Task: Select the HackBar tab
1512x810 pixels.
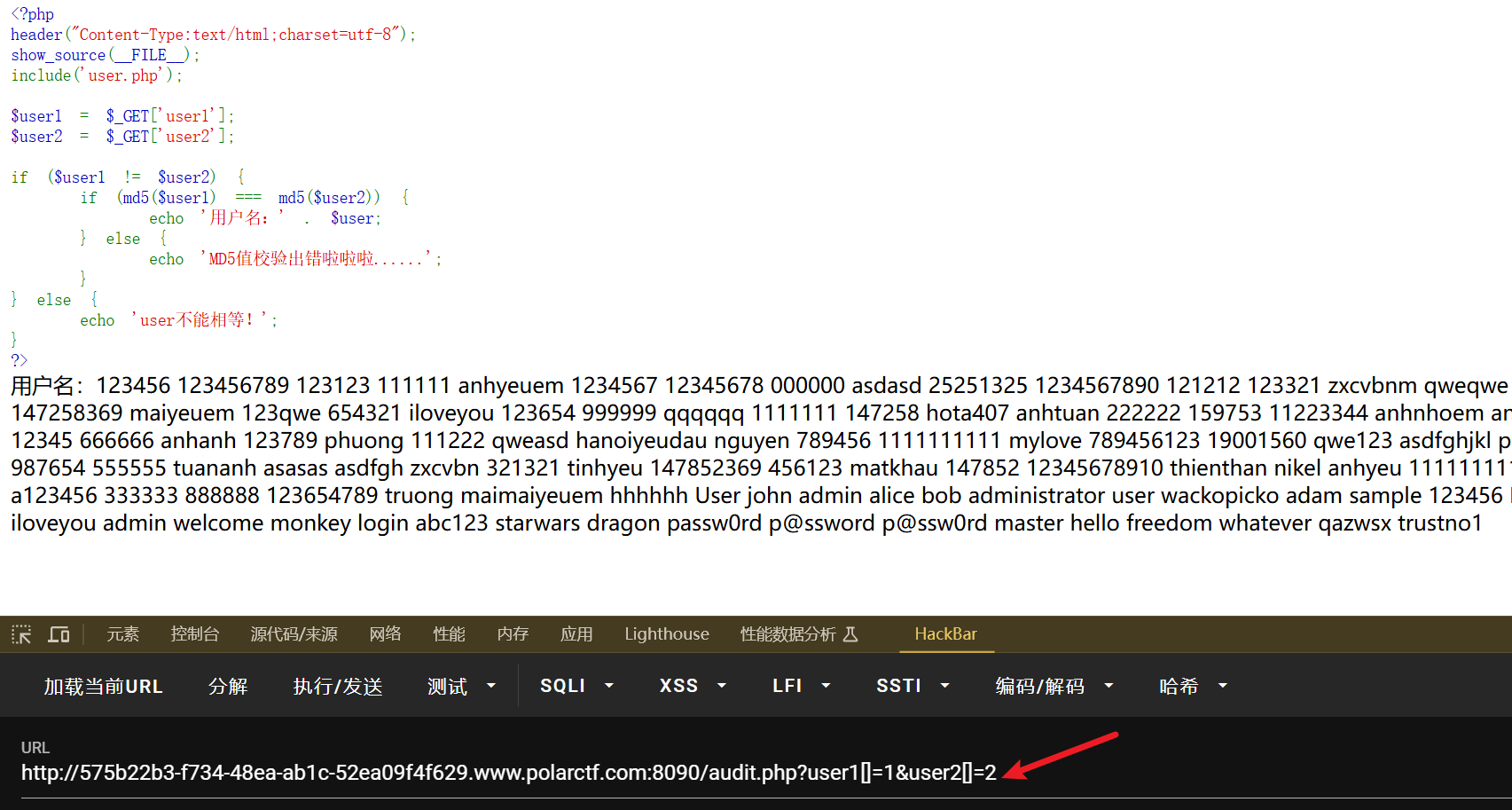Action: click(945, 634)
